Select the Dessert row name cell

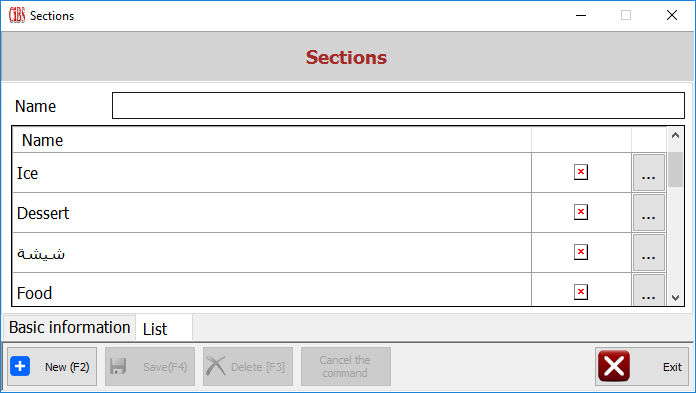[272, 213]
